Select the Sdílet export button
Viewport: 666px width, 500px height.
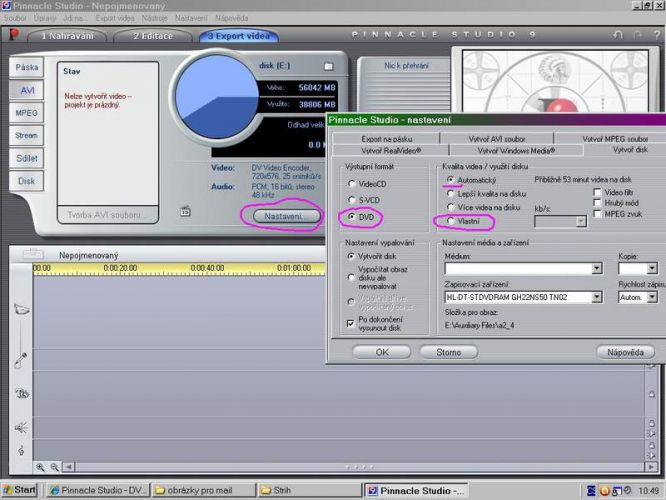point(26,158)
